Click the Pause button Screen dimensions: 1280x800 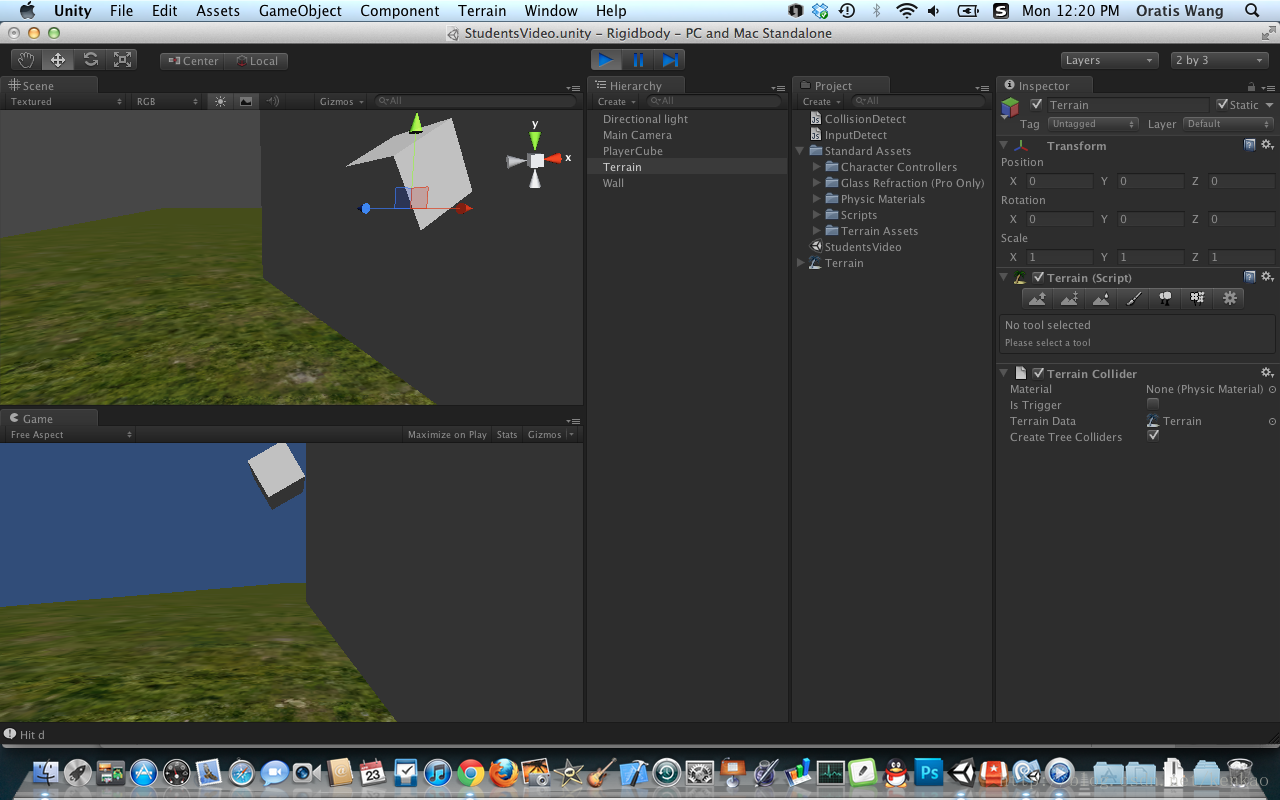(x=638, y=60)
